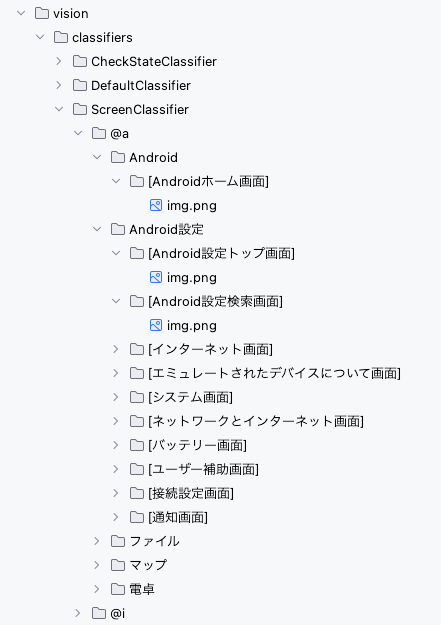
Task: Expand the DefaultClassifier folder
Action: click(59, 85)
